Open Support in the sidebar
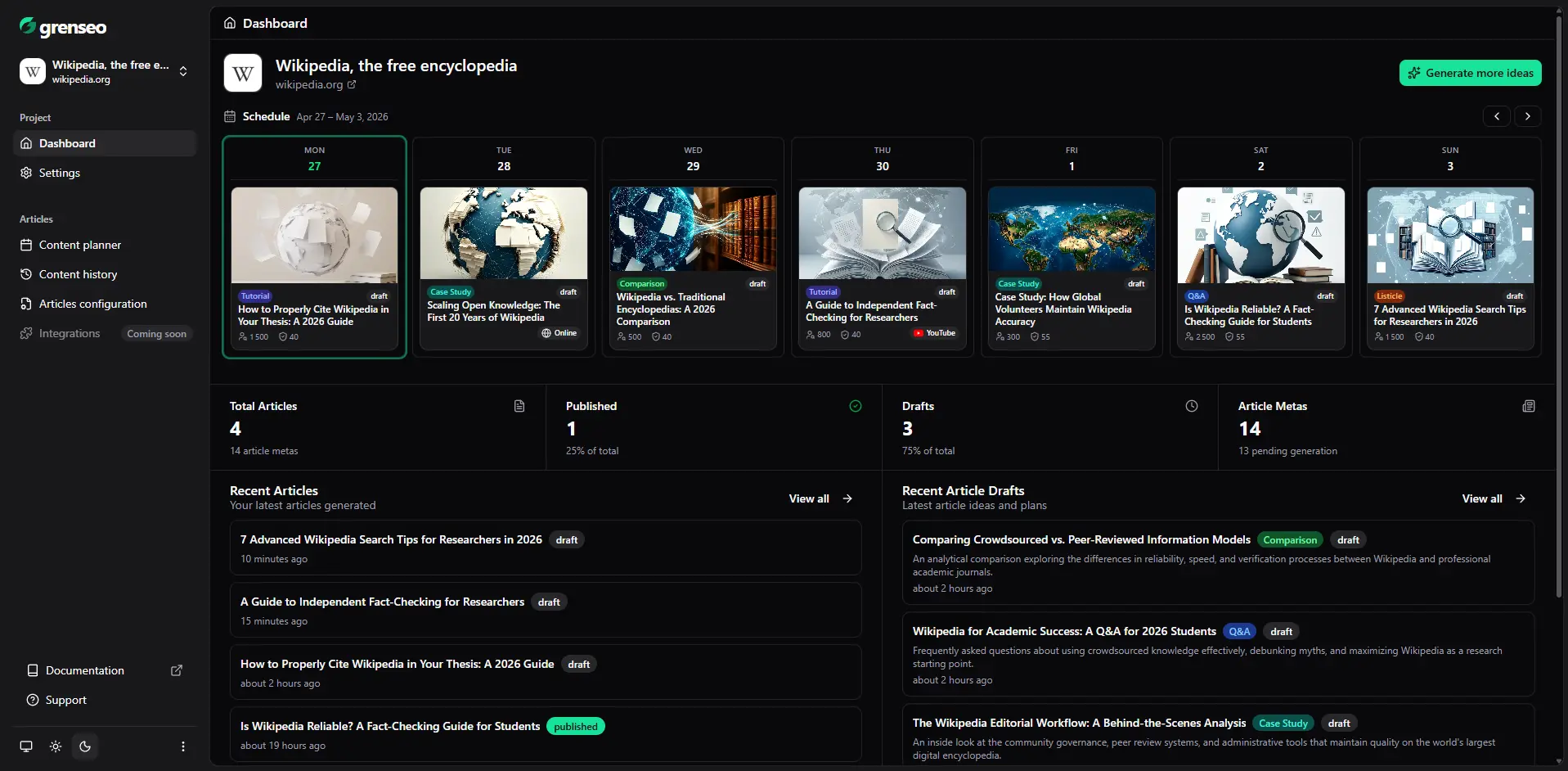 (x=105, y=700)
